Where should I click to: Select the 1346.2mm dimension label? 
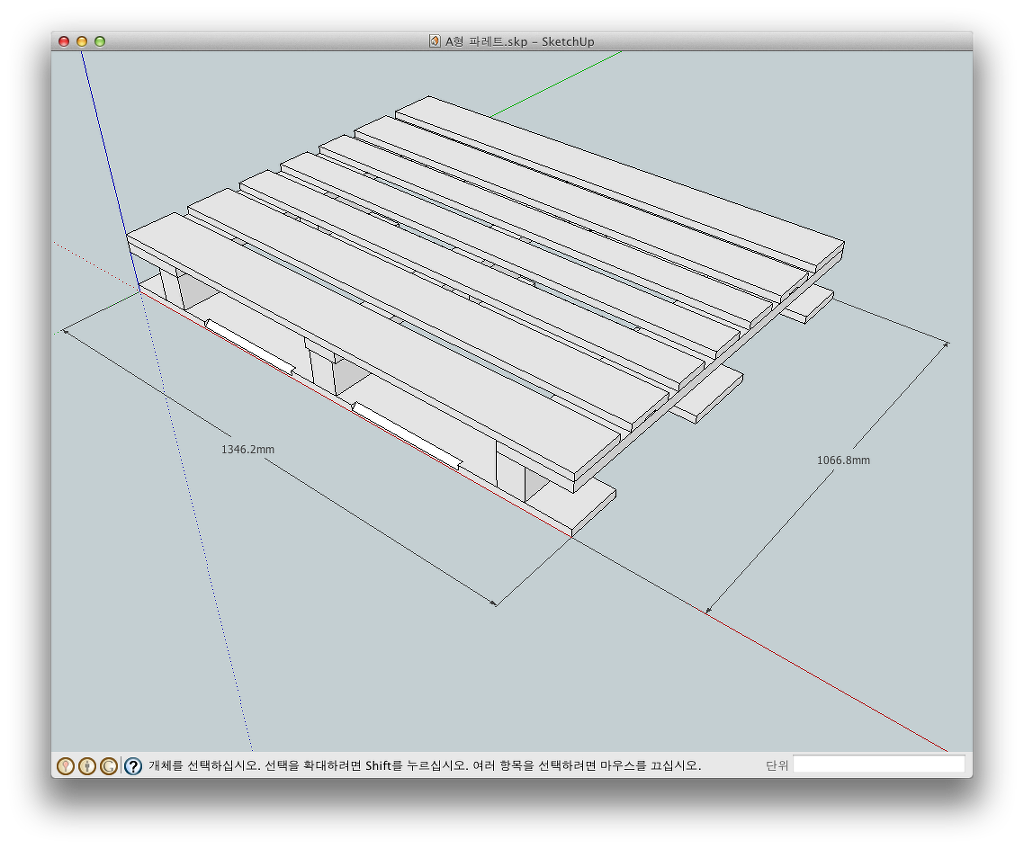tap(248, 449)
